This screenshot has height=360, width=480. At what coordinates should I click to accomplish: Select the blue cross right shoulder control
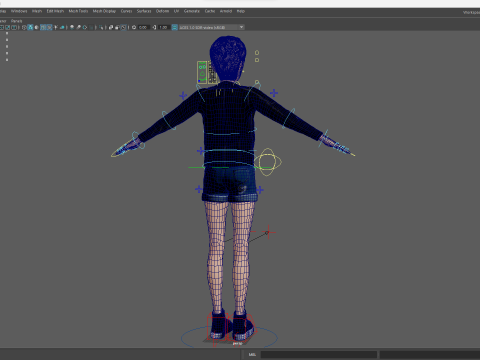click(x=274, y=93)
